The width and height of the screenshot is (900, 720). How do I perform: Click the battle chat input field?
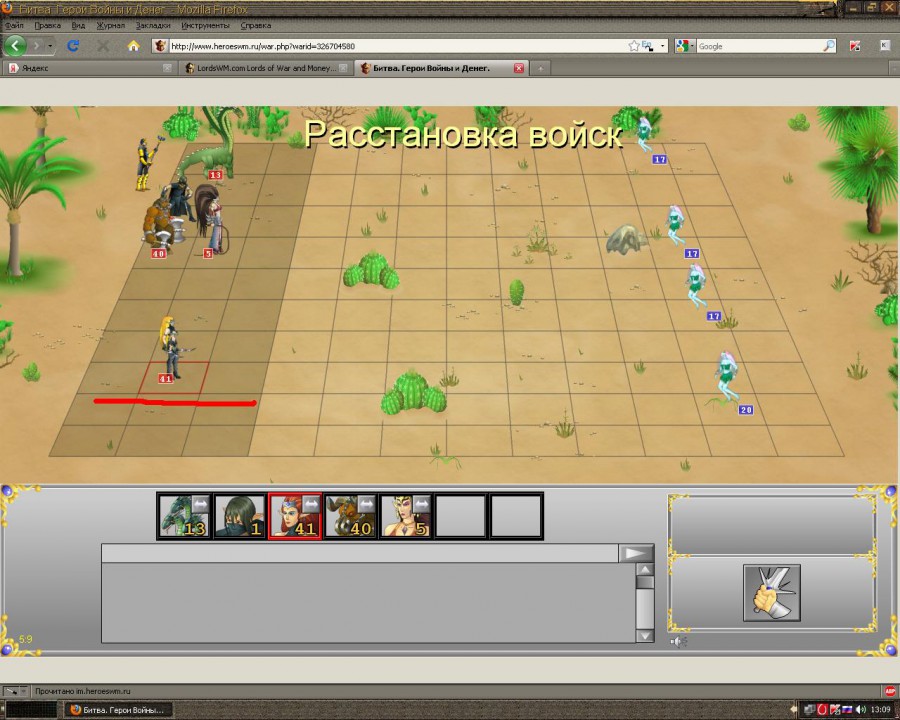pyautogui.click(x=360, y=553)
